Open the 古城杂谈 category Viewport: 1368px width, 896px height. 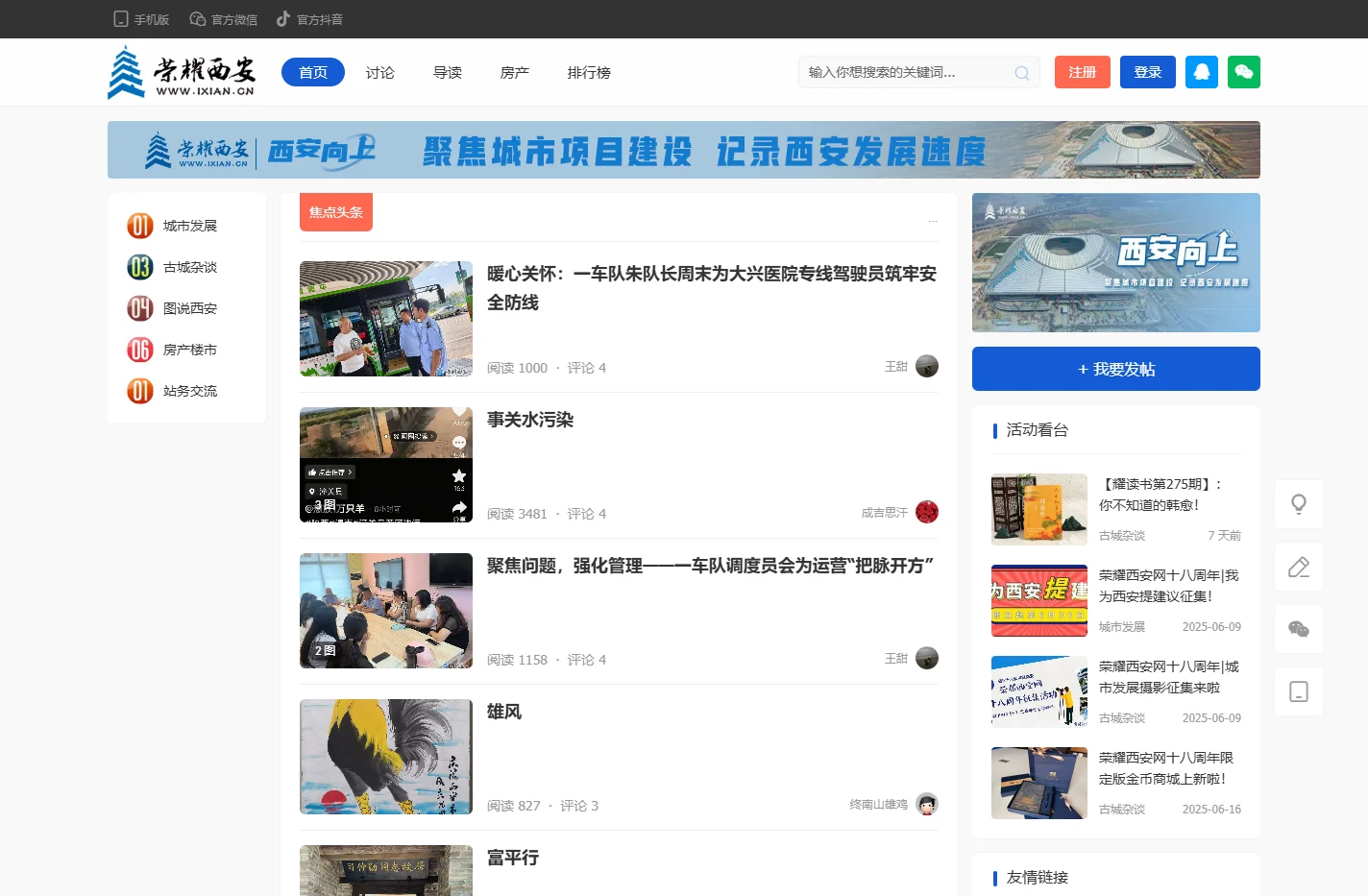tap(189, 267)
